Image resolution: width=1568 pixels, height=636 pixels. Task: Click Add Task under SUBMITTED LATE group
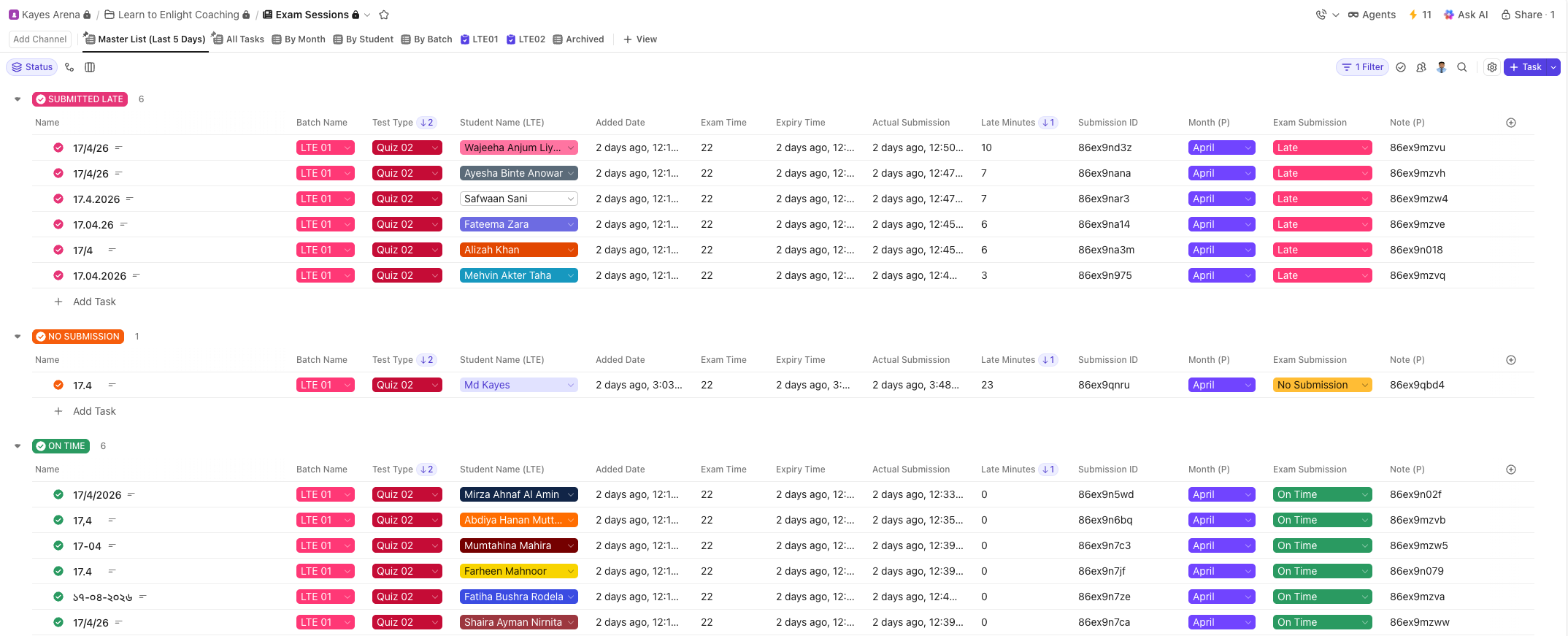(94, 302)
